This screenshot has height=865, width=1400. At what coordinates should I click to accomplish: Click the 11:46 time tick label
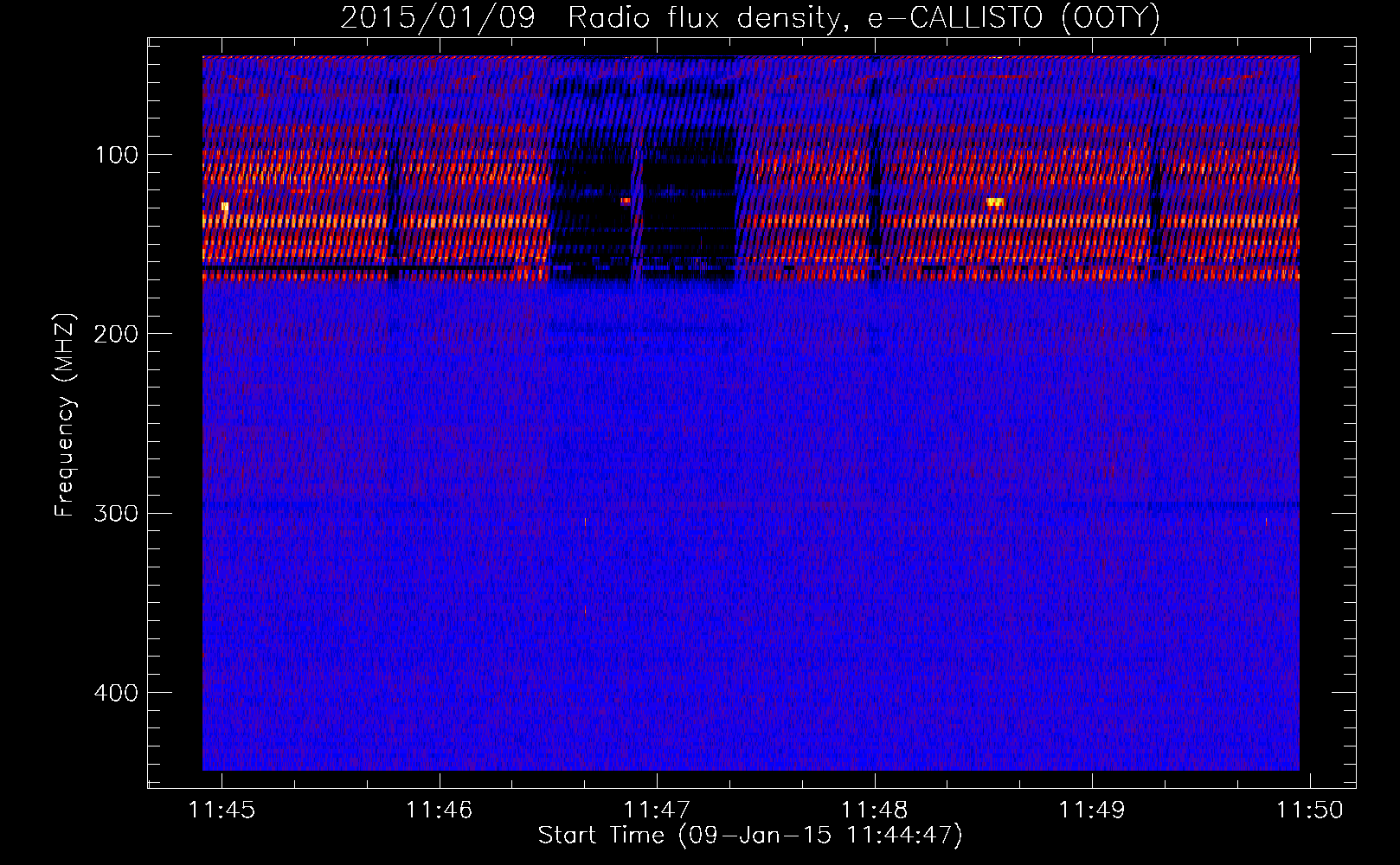pos(440,810)
